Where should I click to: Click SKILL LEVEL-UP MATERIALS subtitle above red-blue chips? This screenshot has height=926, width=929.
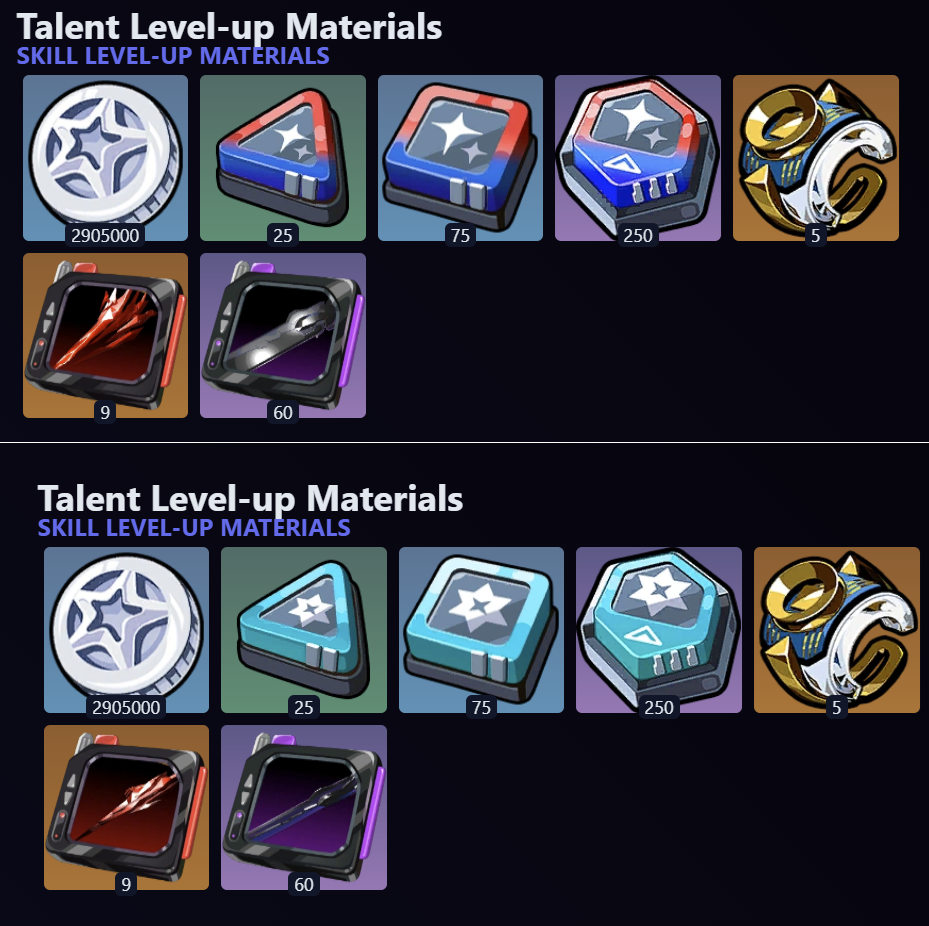[x=173, y=56]
